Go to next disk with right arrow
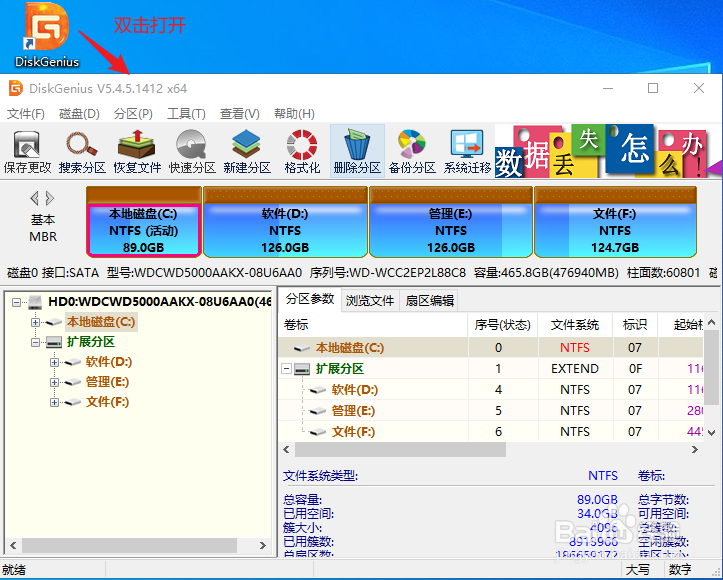The width and height of the screenshot is (723, 580). click(50, 198)
